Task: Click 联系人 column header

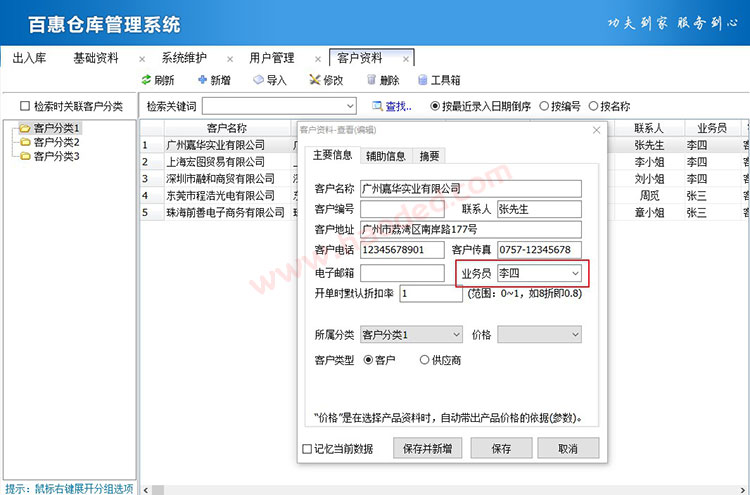Action: 649,128
